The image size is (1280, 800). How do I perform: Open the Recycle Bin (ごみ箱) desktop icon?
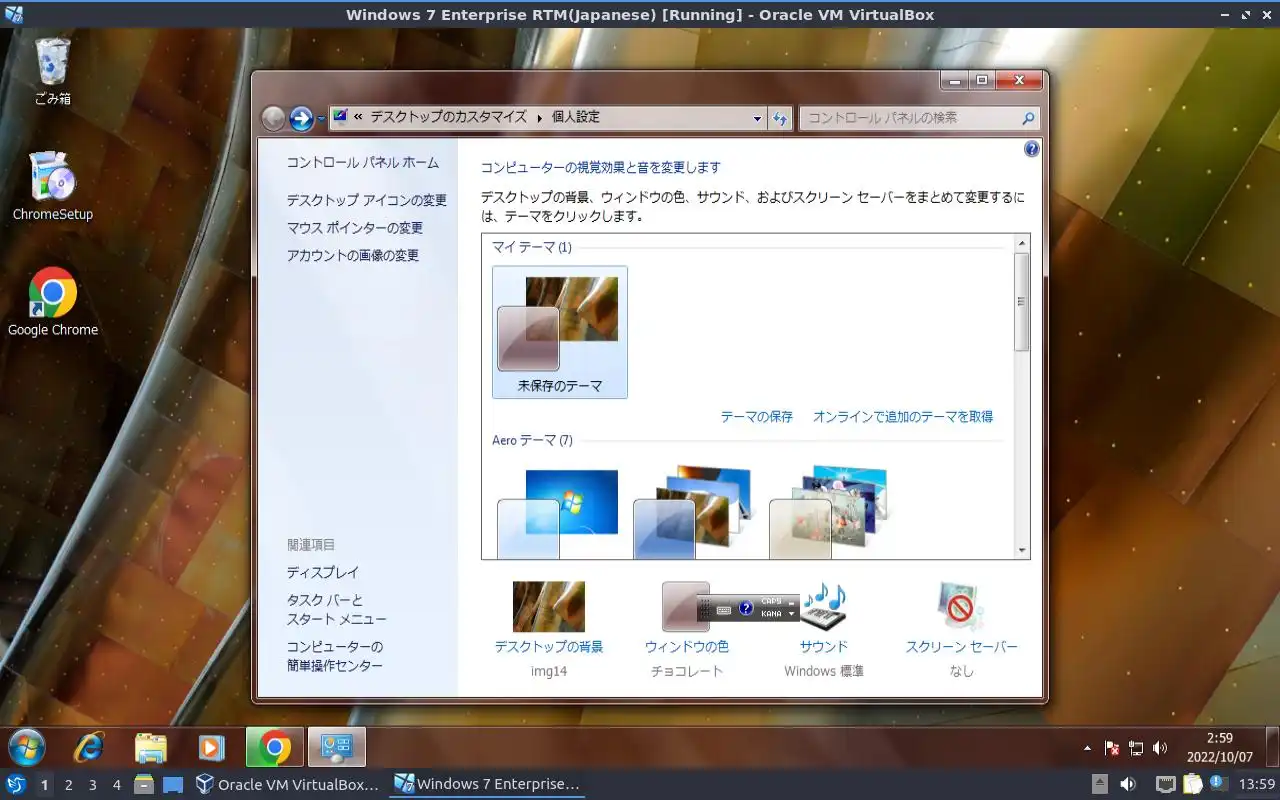pos(53,70)
